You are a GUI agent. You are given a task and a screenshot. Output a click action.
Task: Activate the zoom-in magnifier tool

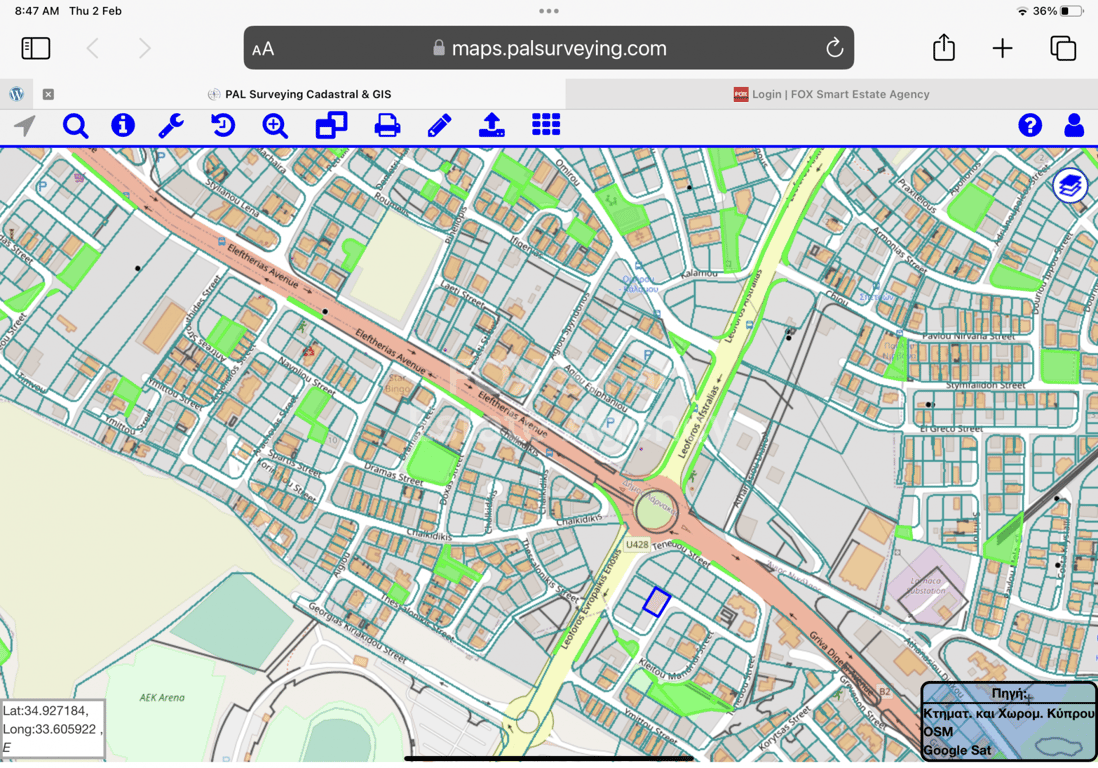point(275,126)
